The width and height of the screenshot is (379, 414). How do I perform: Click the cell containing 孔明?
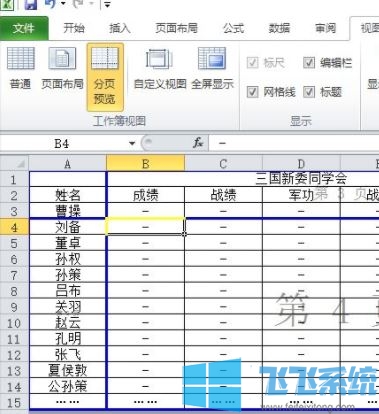click(x=68, y=339)
